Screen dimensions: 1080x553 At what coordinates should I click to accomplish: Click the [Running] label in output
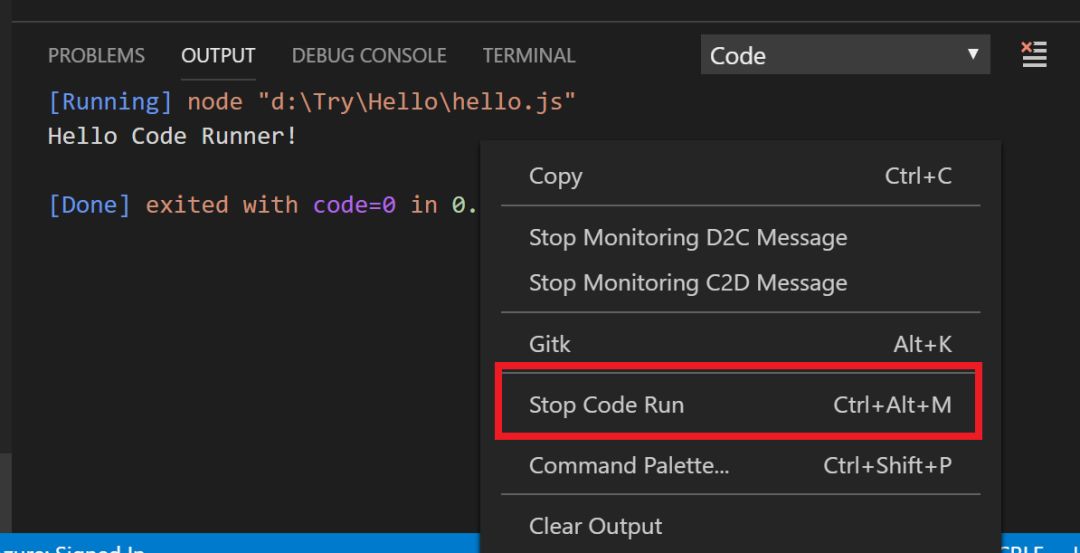(110, 102)
